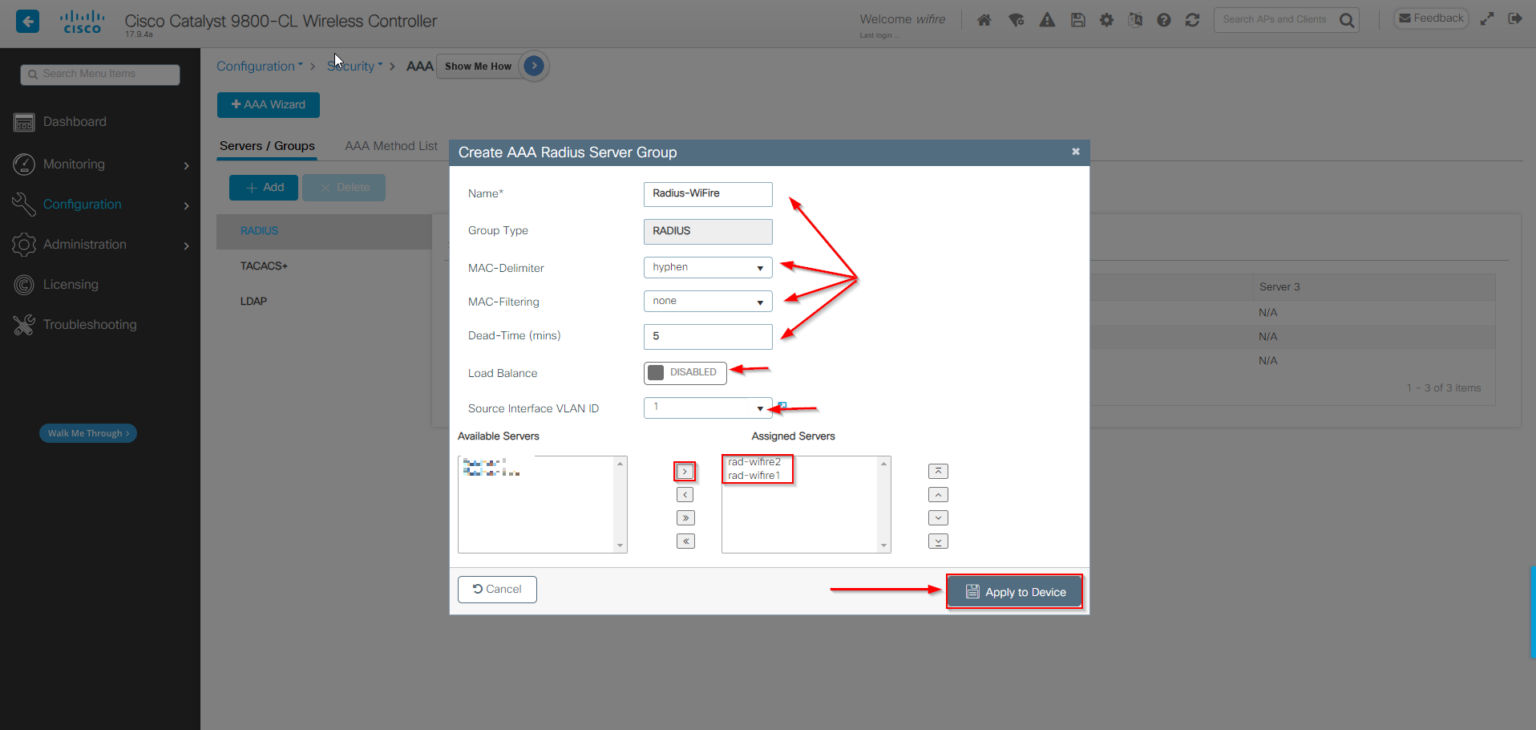Click inside the Name field showing Radius-WiFire

click(708, 194)
